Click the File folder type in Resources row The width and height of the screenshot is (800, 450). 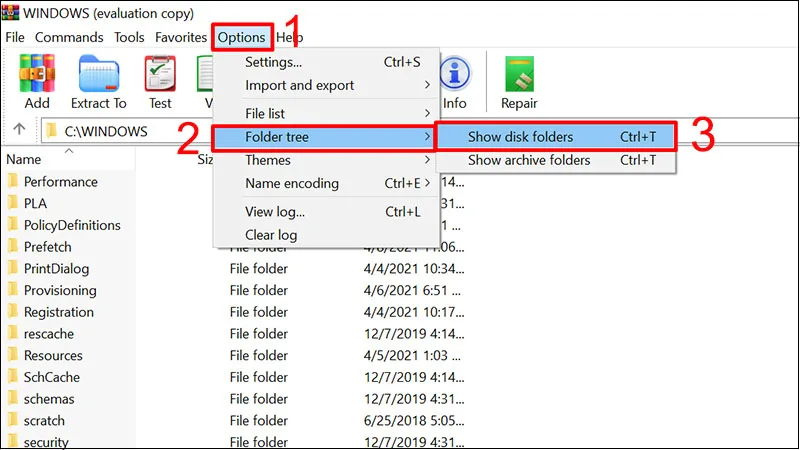pos(259,355)
